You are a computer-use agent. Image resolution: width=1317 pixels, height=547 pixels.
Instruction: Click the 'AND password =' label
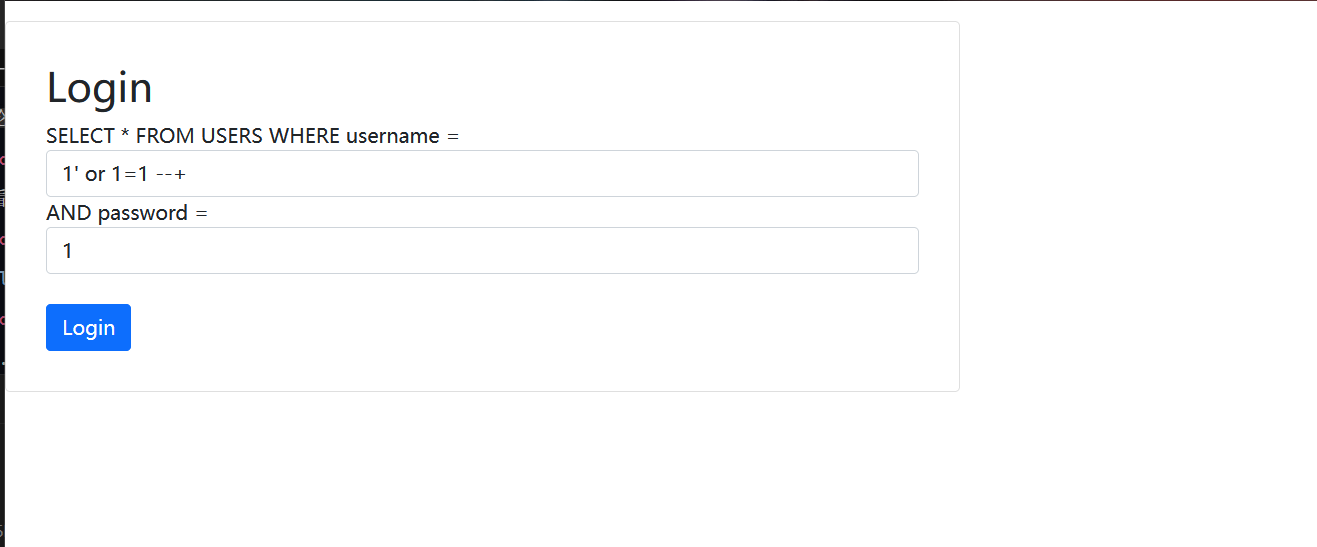pos(126,213)
